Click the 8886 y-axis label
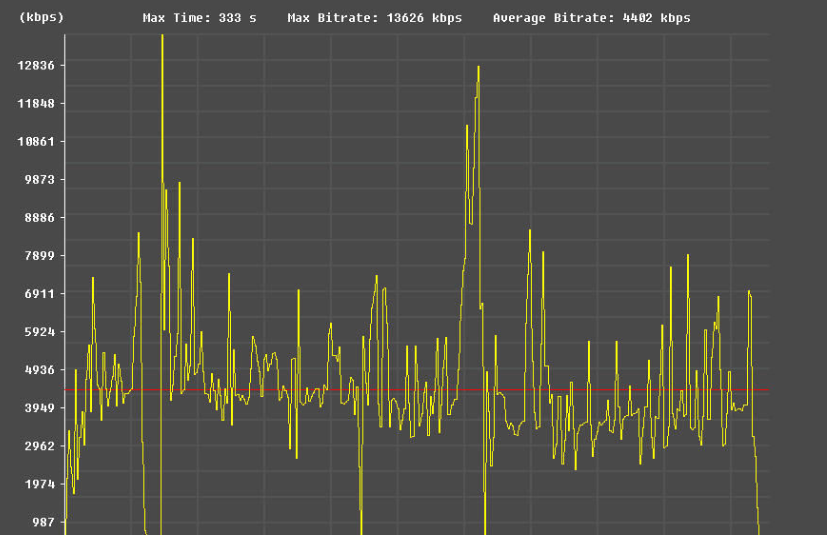 click(40, 217)
